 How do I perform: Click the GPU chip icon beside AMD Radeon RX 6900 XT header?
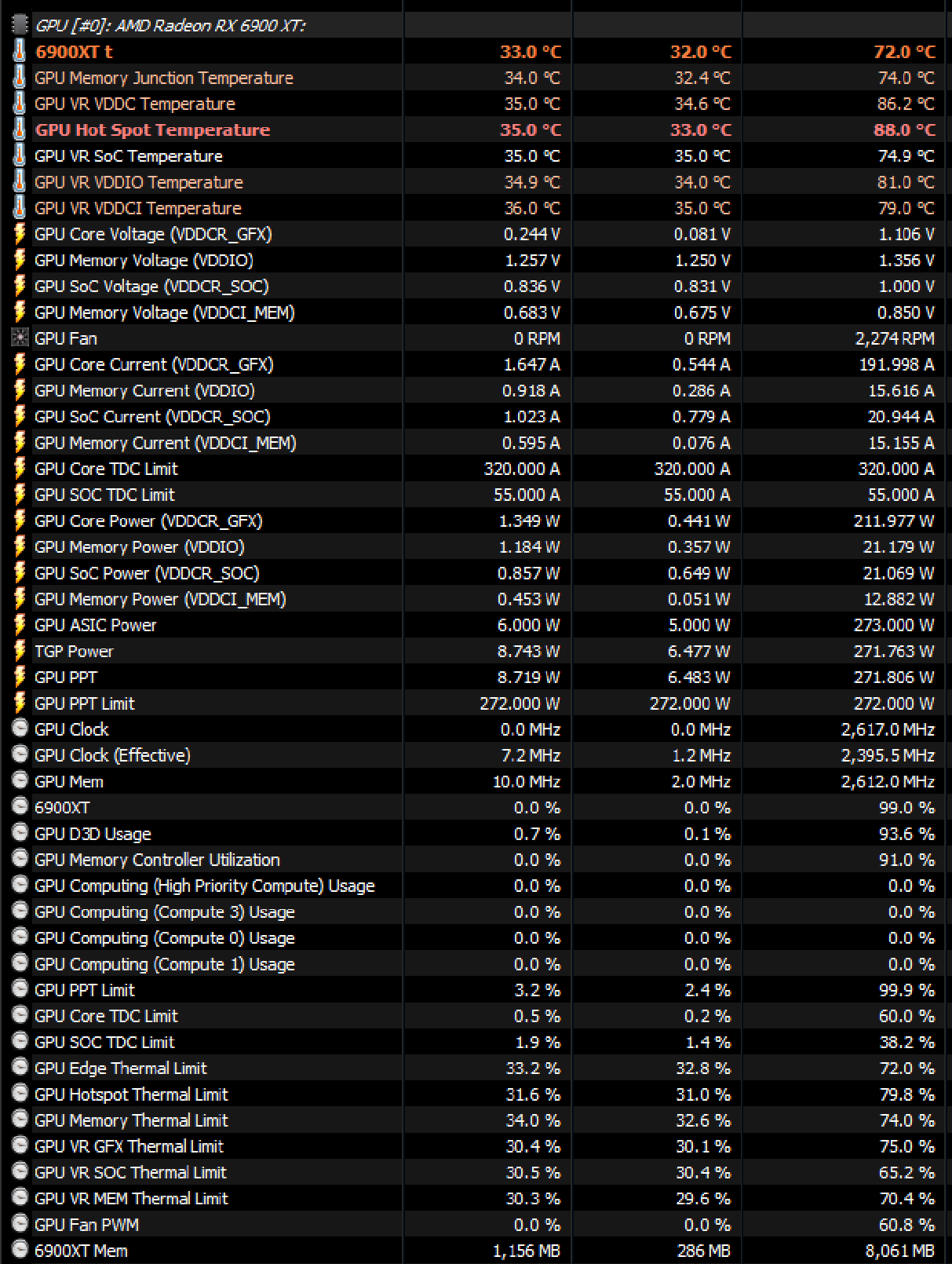tap(20, 25)
